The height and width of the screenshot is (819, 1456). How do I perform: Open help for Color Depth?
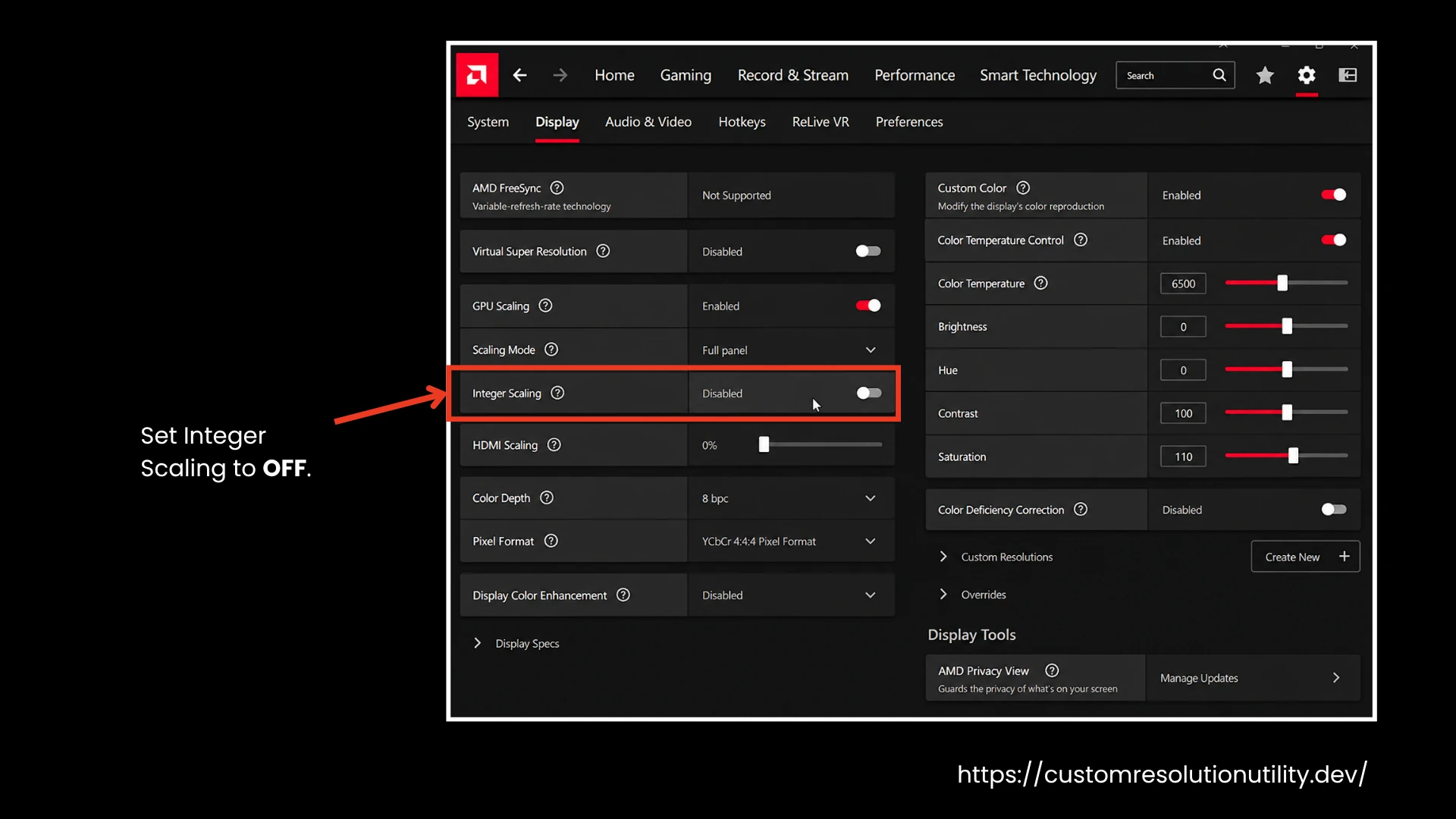[547, 497]
